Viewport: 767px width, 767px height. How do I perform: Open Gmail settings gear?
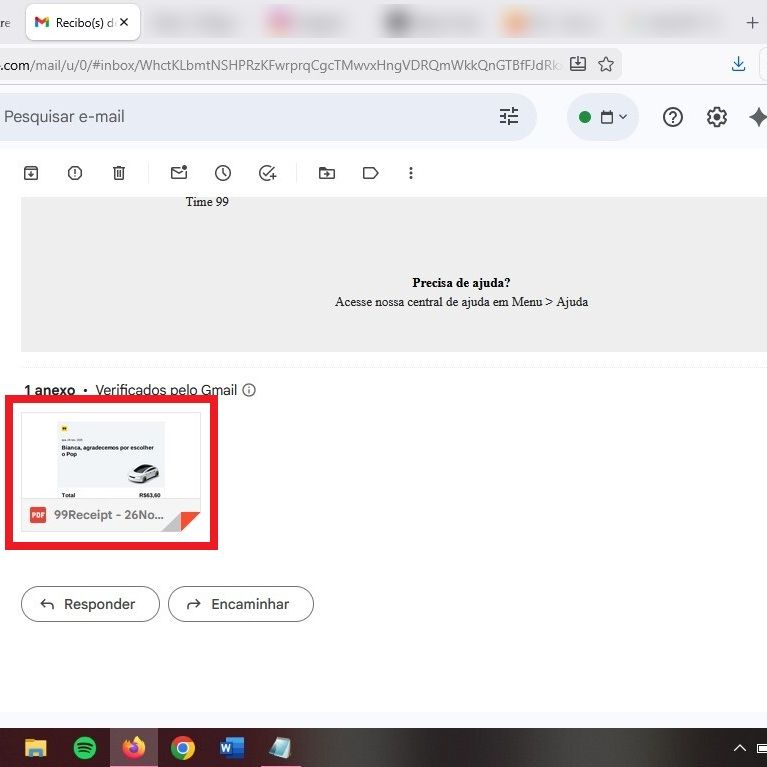[x=717, y=117]
